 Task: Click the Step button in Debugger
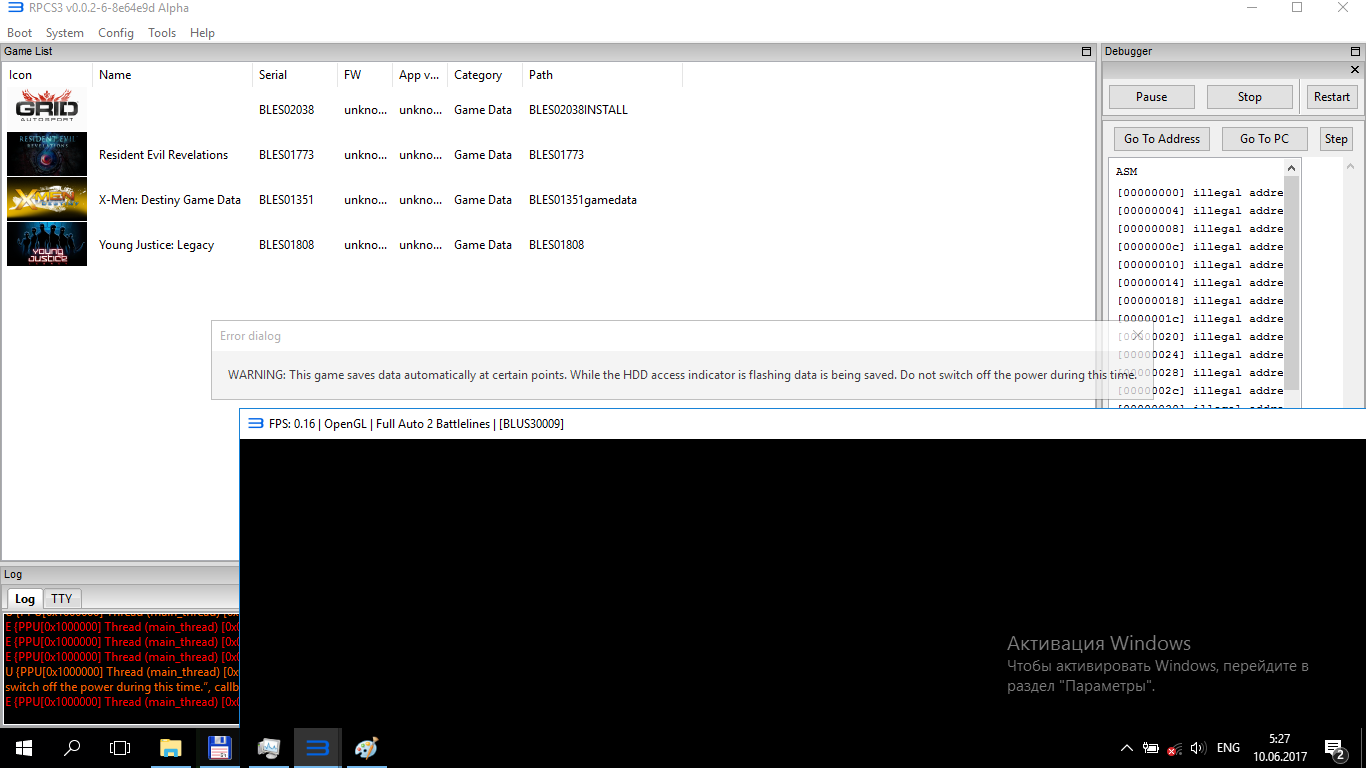[1336, 139]
